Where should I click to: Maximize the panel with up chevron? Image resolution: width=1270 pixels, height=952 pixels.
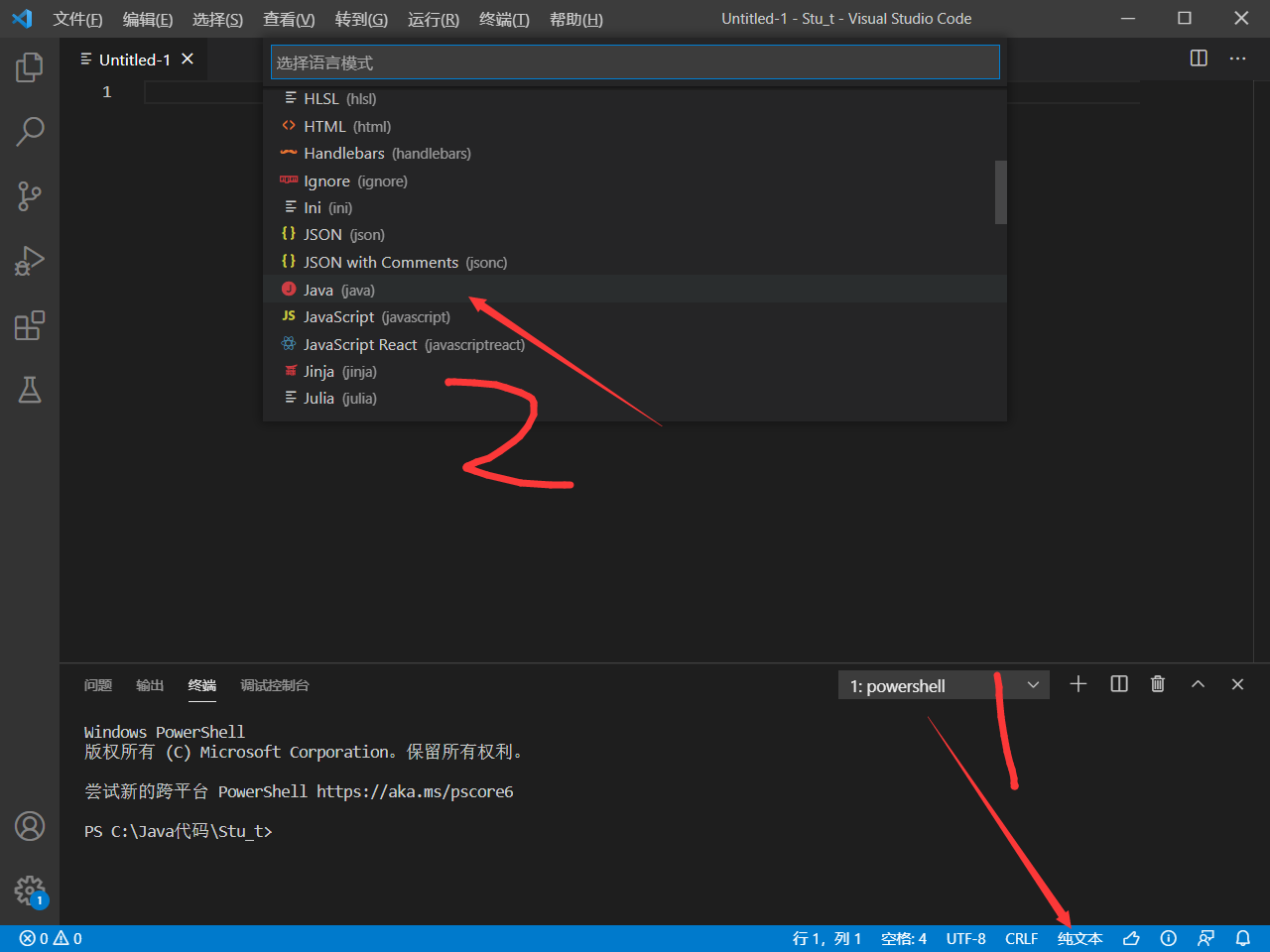click(x=1198, y=684)
